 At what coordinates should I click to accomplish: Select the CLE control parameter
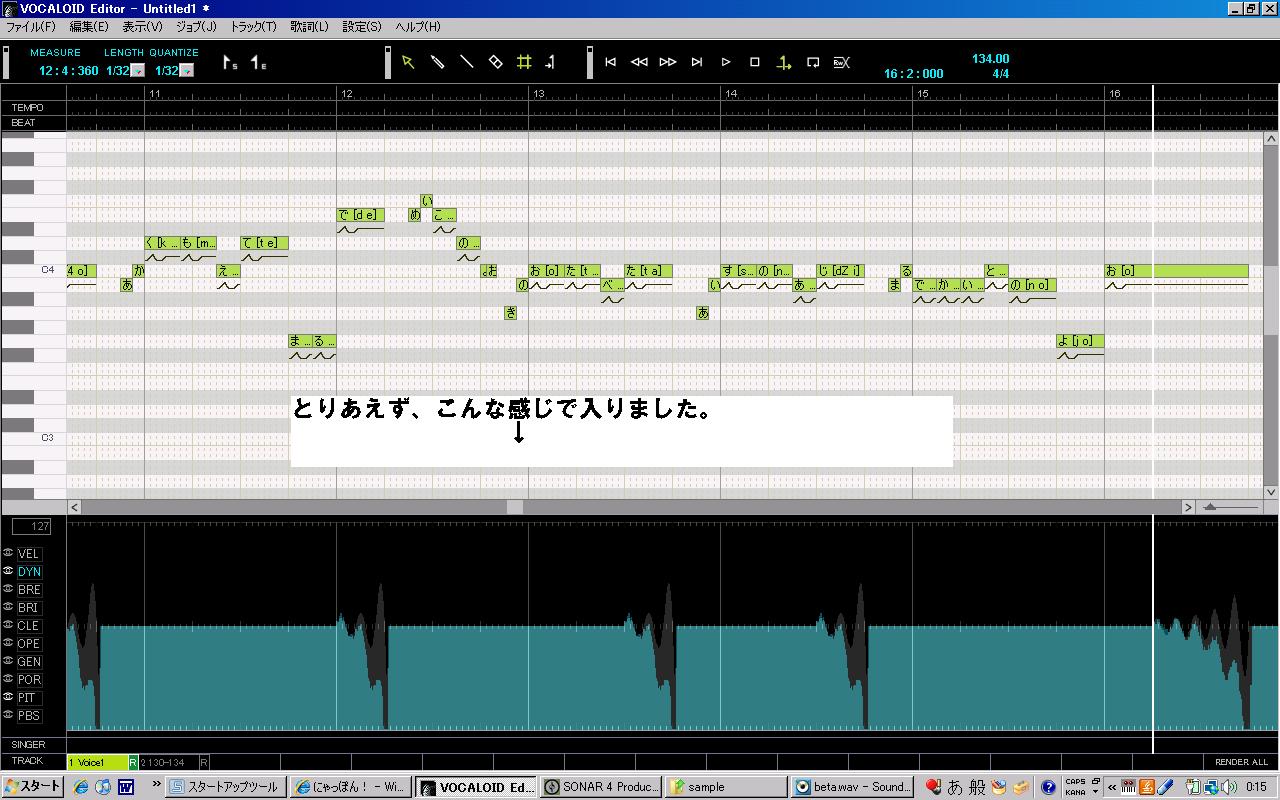[29, 626]
